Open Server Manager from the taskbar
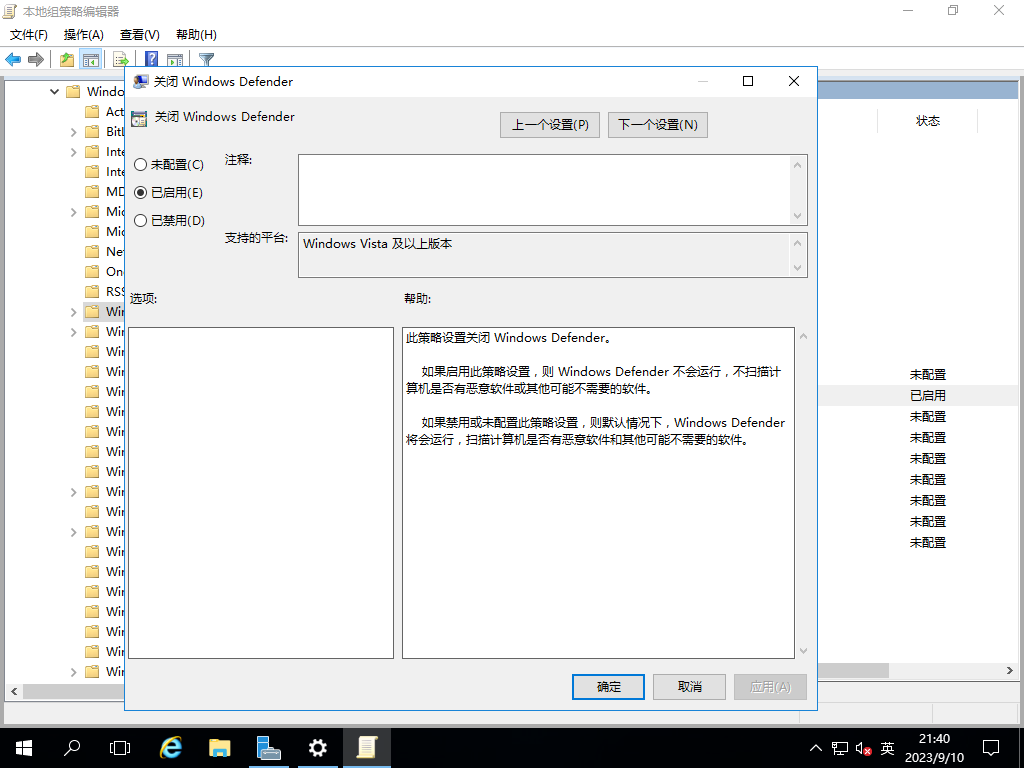 click(268, 748)
